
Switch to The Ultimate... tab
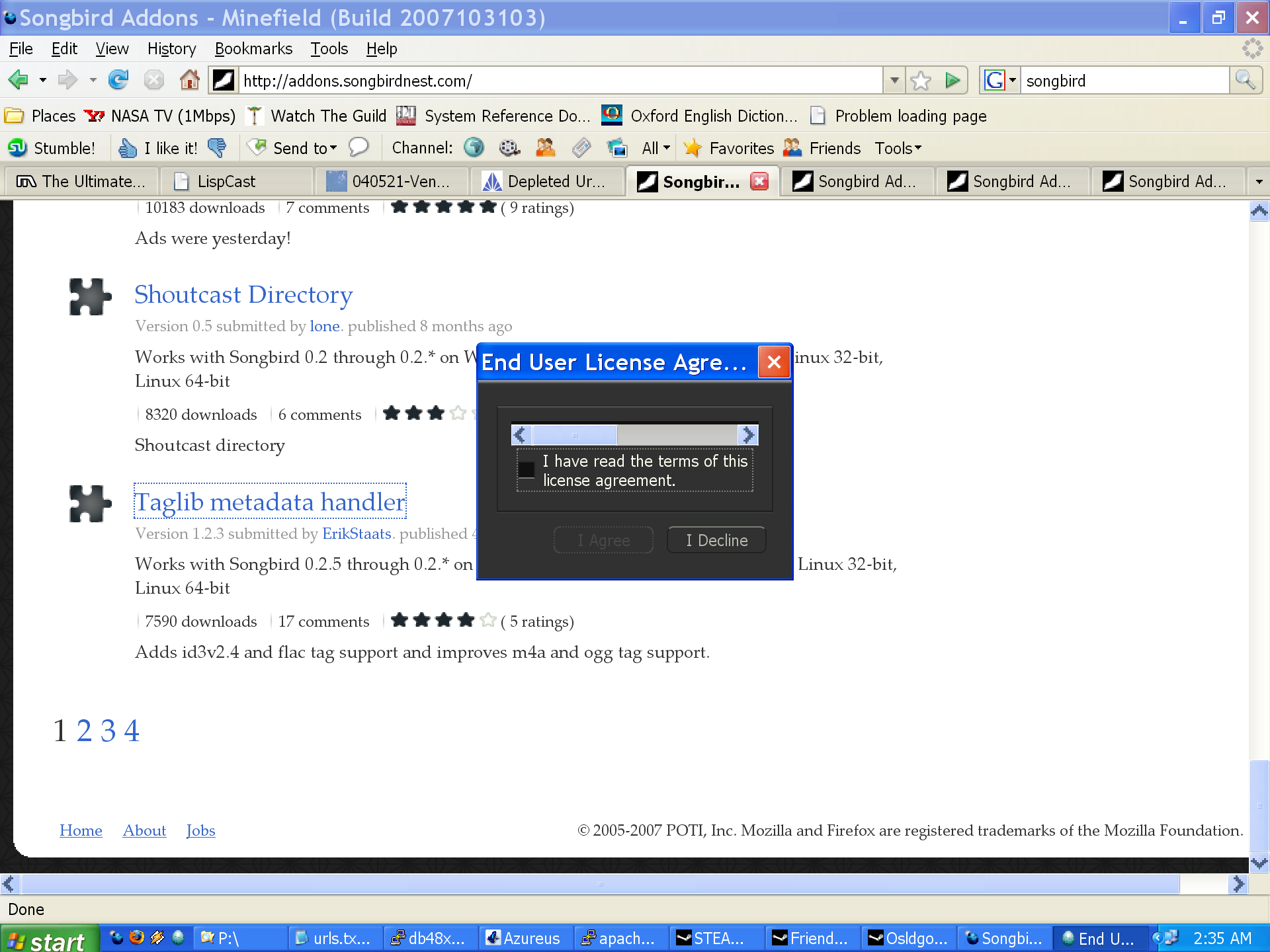point(82,181)
